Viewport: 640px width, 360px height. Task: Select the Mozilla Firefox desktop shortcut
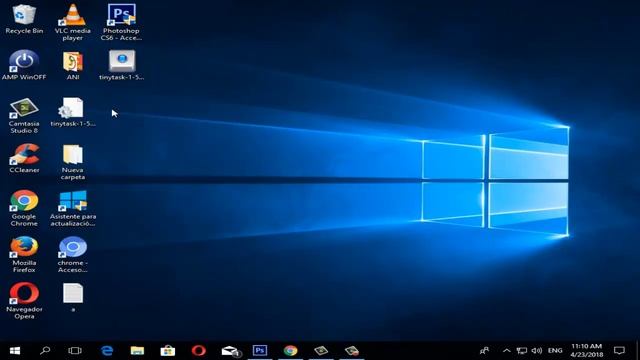(x=24, y=255)
